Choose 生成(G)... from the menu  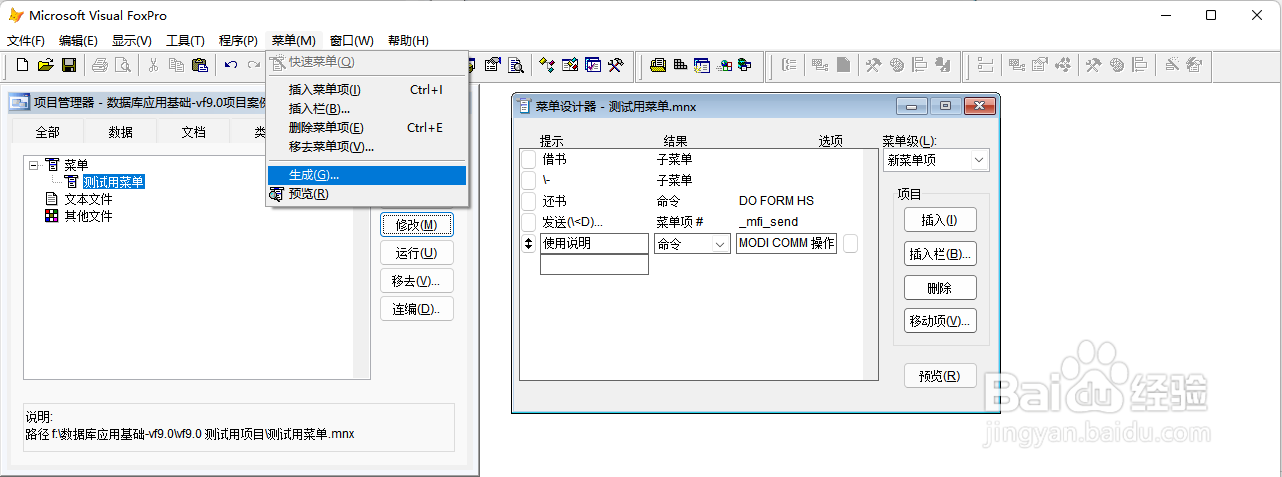[367, 175]
